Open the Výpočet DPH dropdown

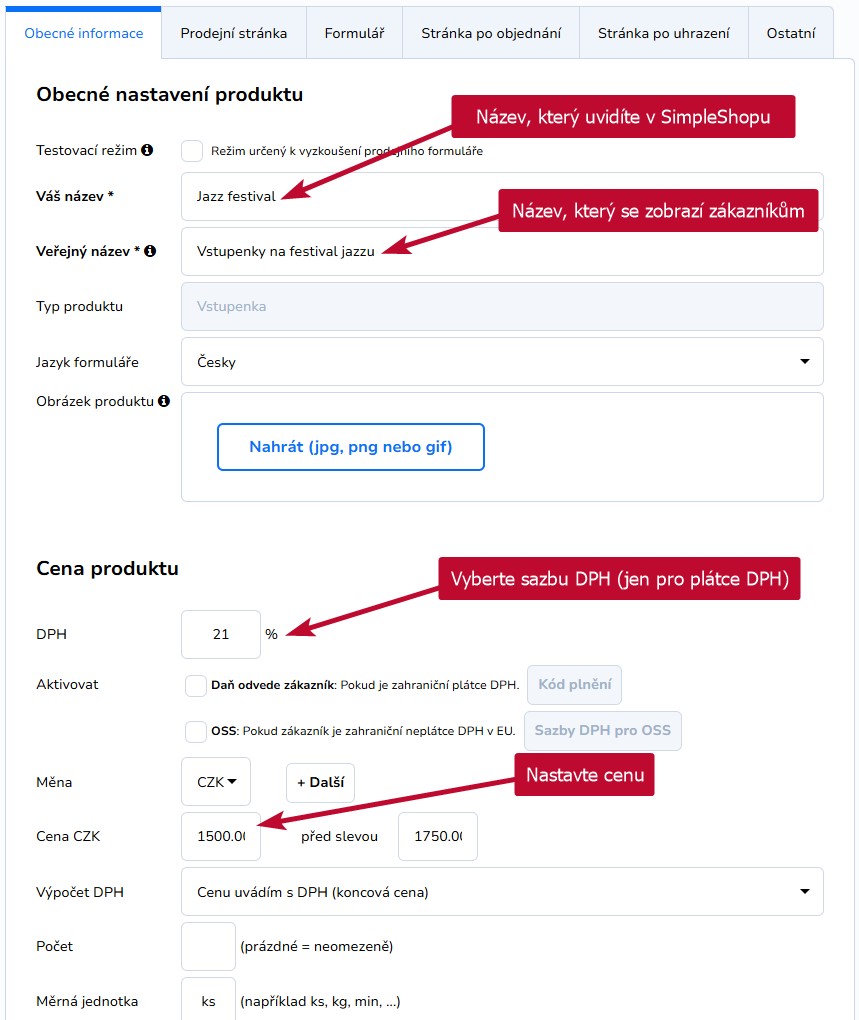click(x=502, y=892)
